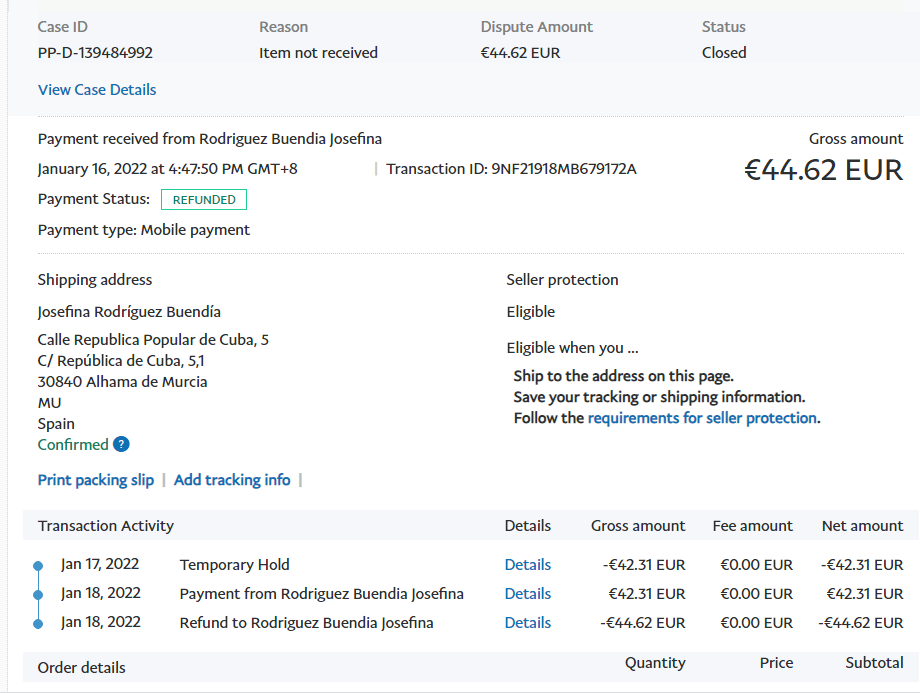Screen dimensions: 920x693
Task: Click the timeline dot for the Refund entry
Action: [x=38, y=624]
